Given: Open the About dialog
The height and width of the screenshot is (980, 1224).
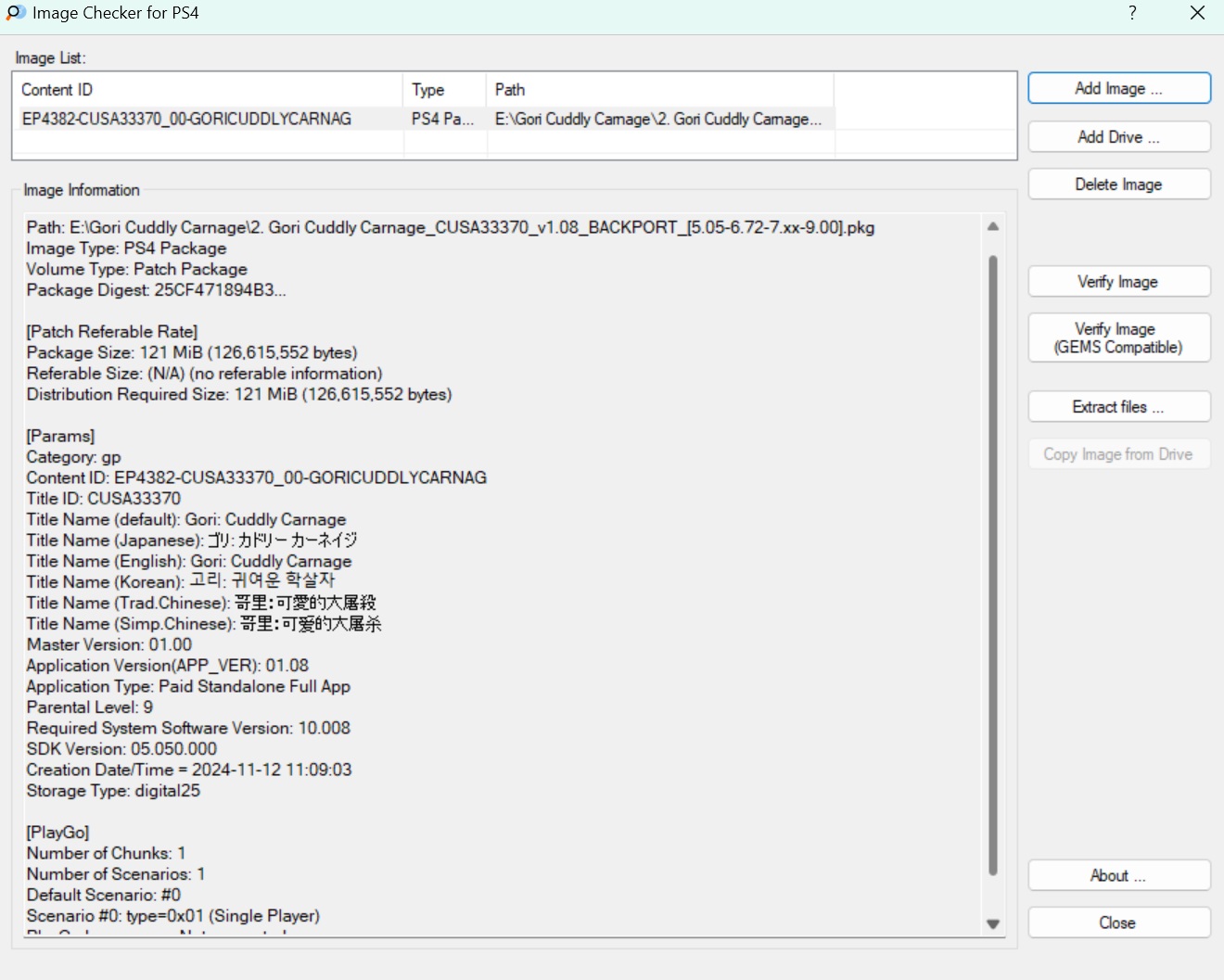Looking at the screenshot, I should [1118, 876].
